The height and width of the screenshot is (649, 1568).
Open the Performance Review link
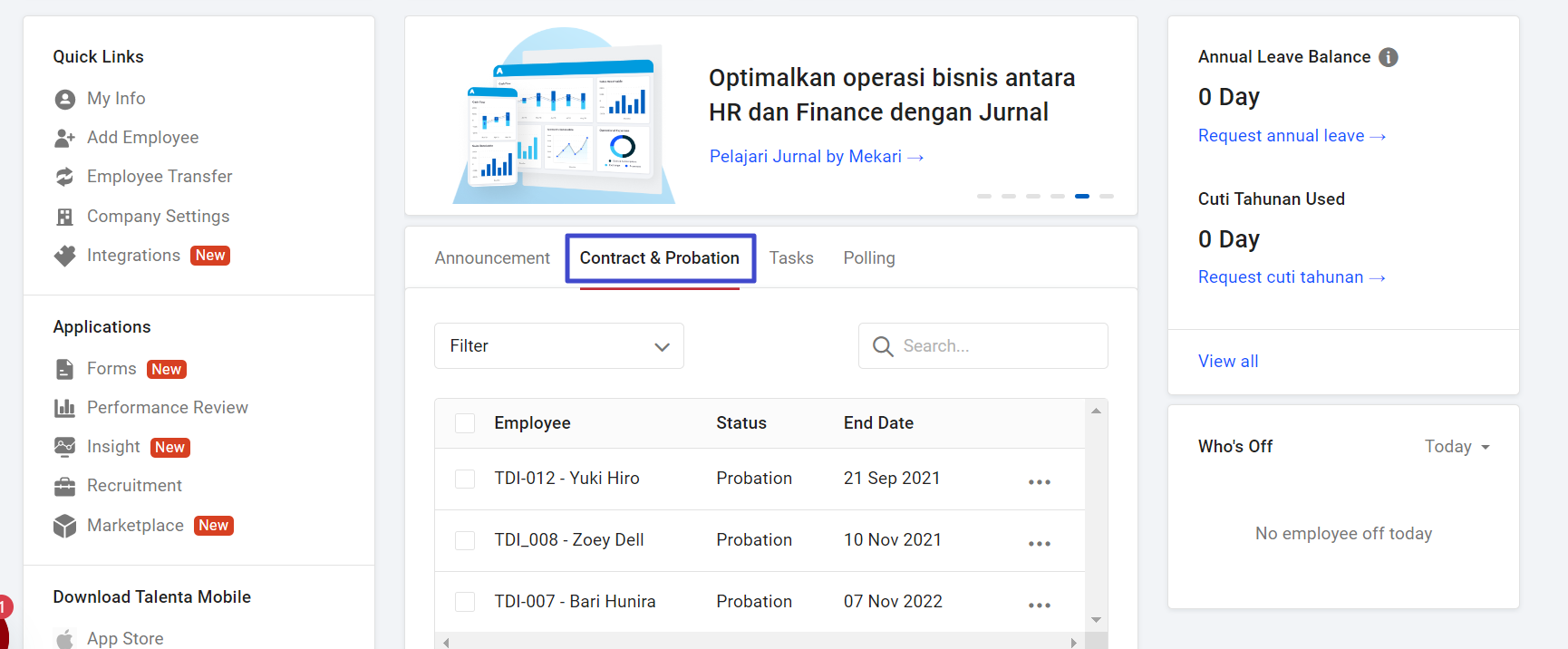click(x=167, y=408)
